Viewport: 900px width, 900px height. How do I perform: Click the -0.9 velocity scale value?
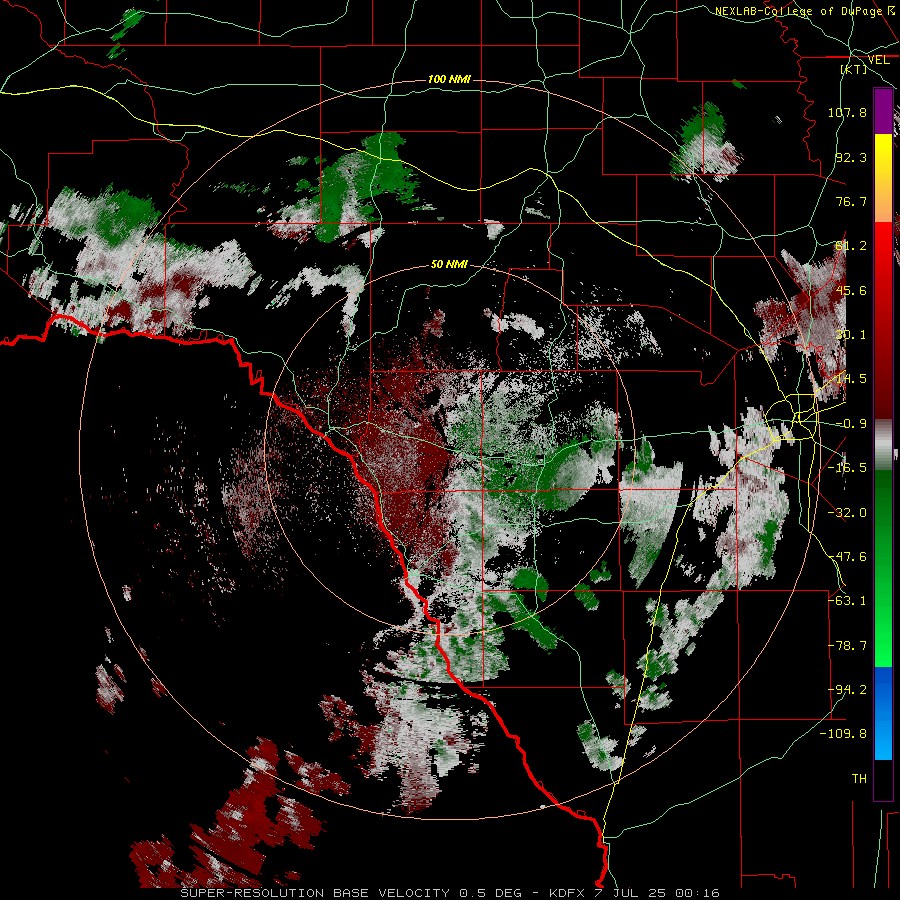pyautogui.click(x=851, y=424)
